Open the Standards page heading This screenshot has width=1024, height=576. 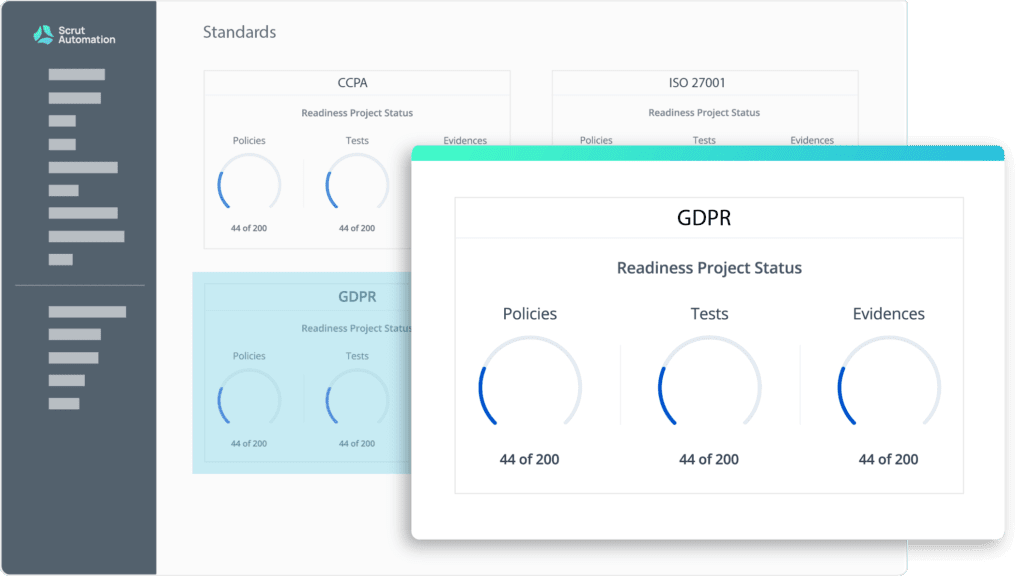click(239, 32)
